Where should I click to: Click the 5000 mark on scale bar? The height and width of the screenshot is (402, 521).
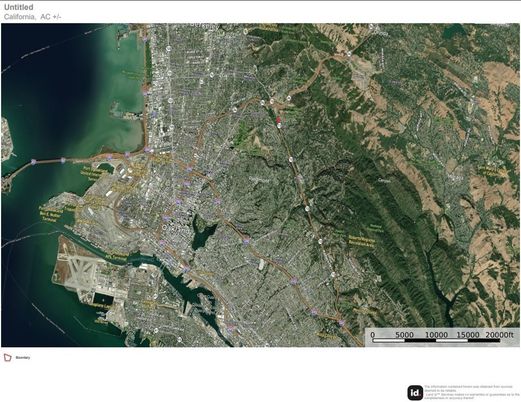404,335
